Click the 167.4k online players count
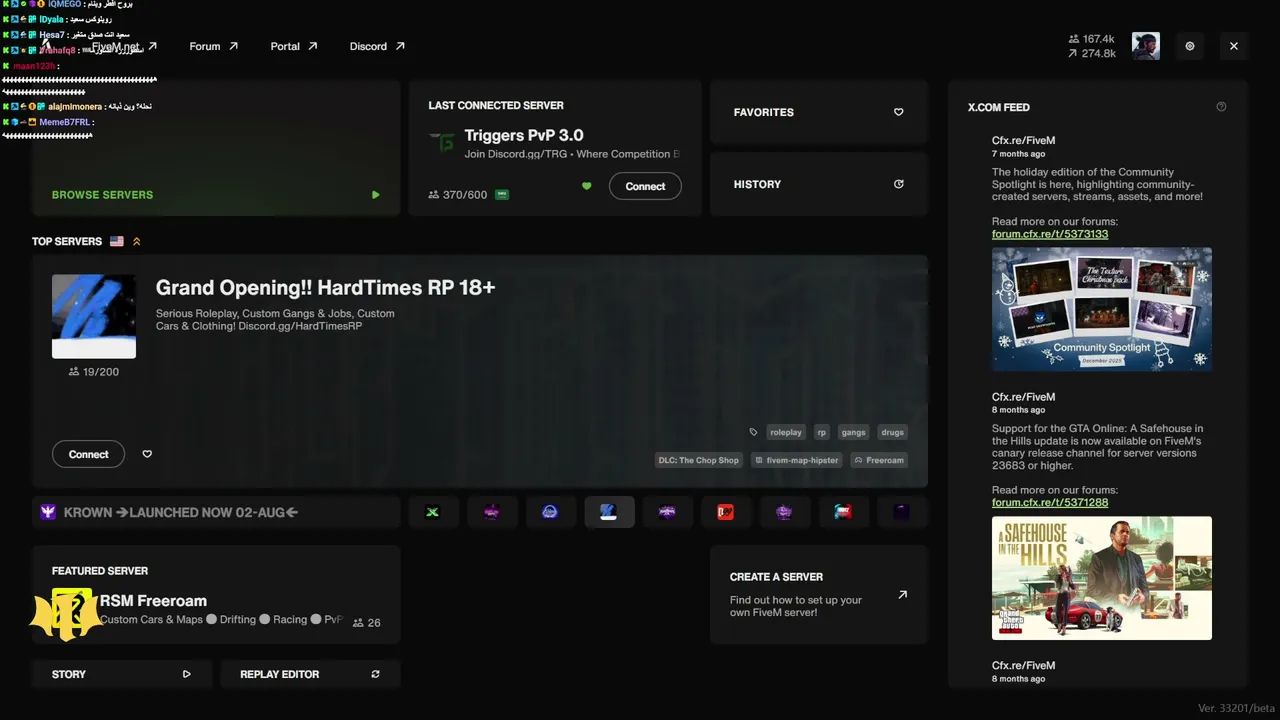1280x720 pixels. (x=1091, y=39)
